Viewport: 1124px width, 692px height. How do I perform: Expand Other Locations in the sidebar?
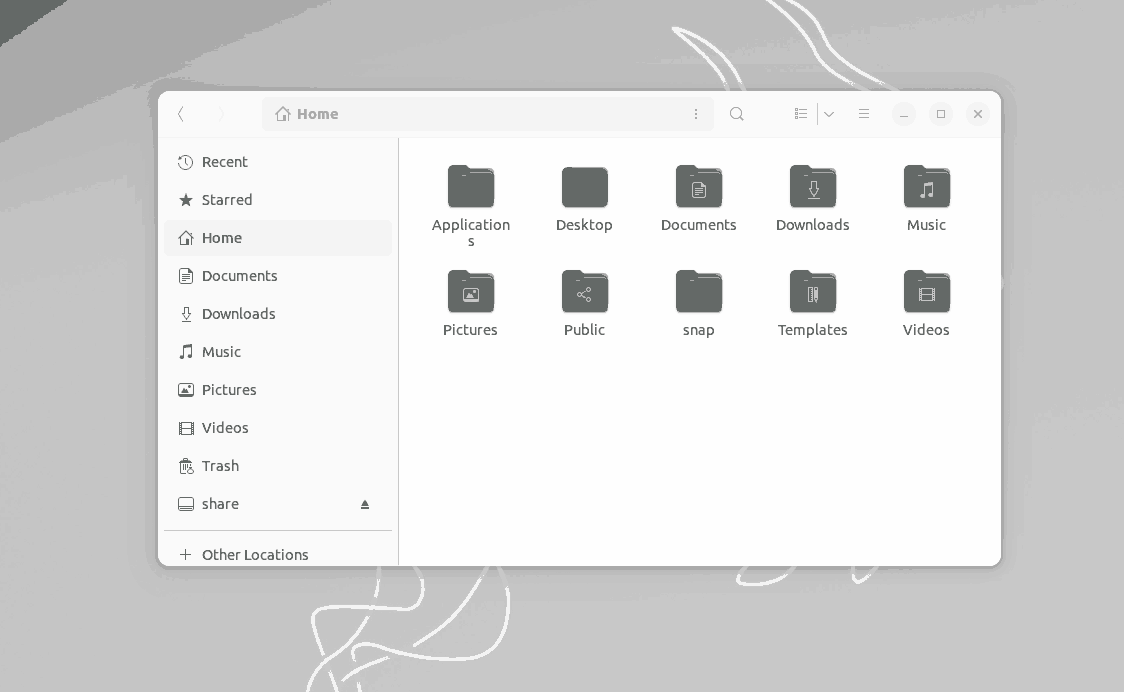255,555
